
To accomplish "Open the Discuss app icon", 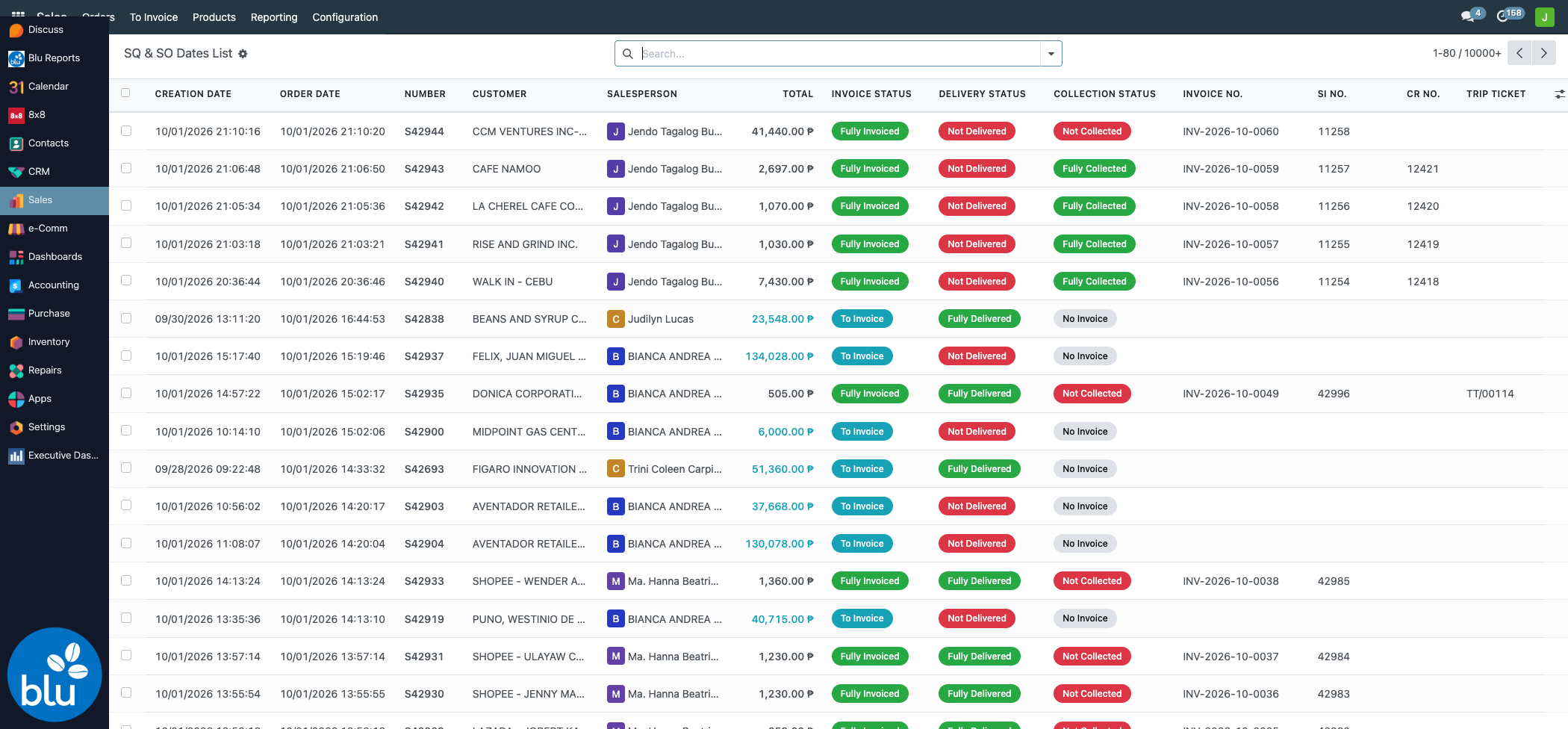I will 16,30.
